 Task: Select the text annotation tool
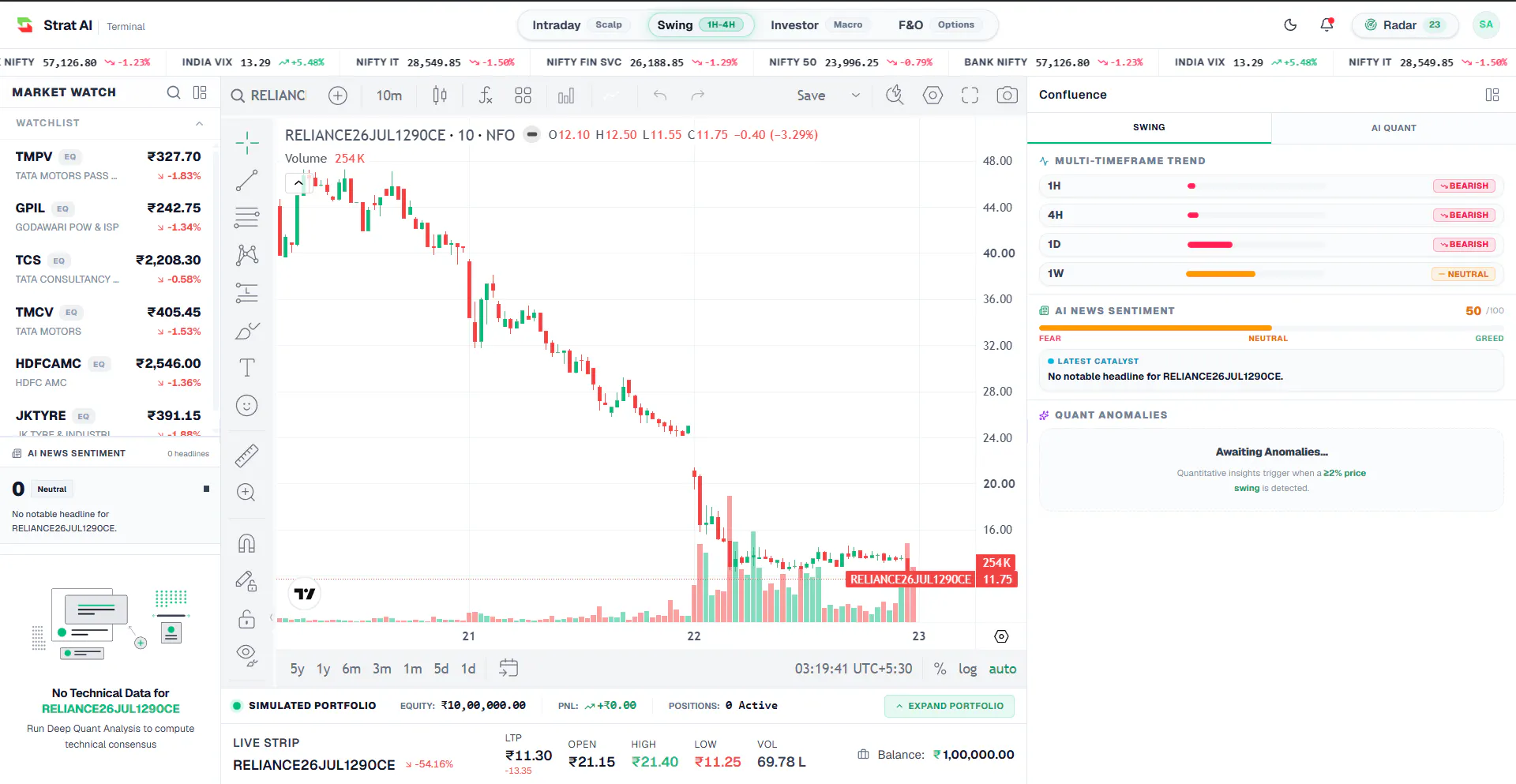247,367
